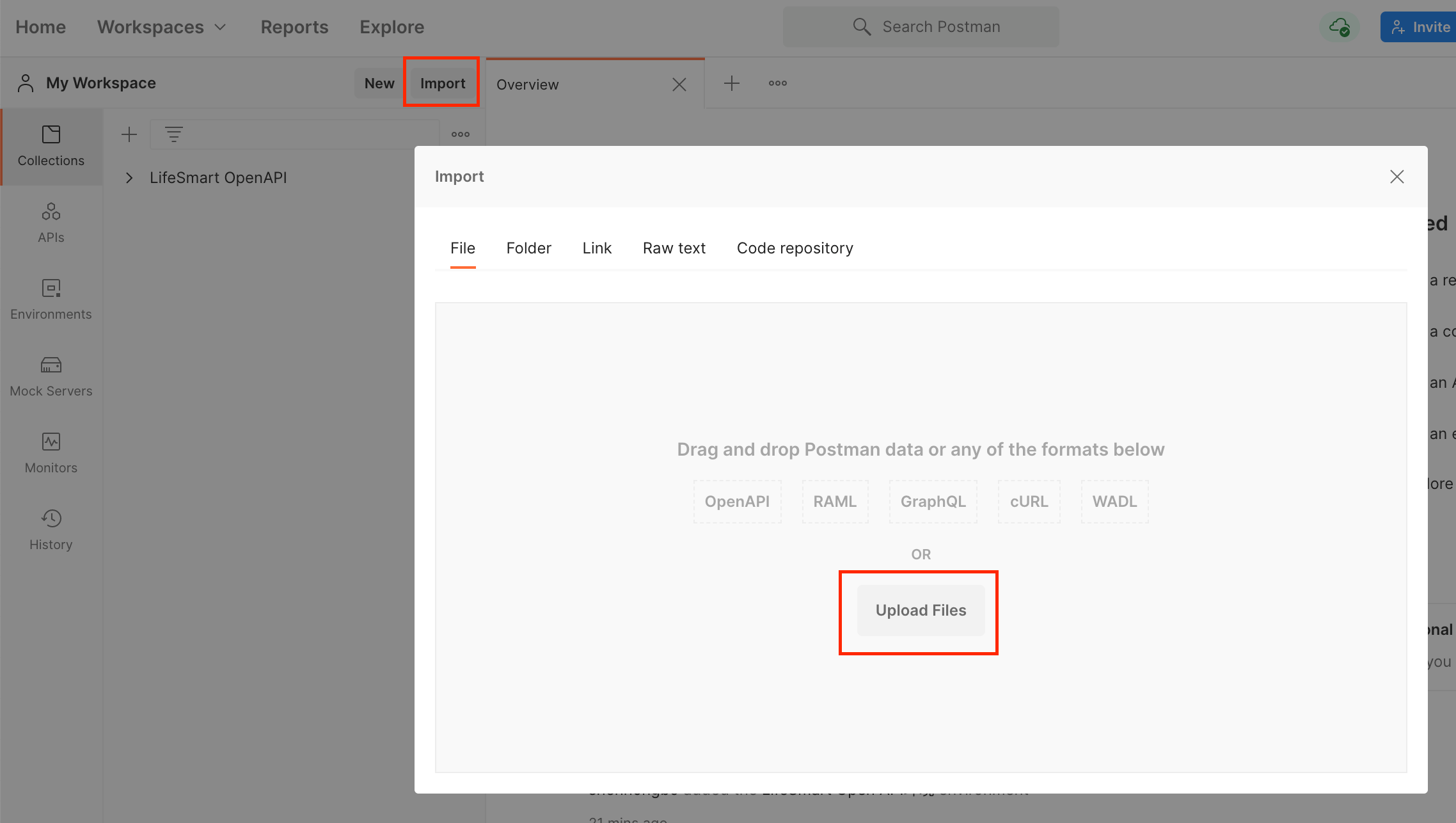Click the RAML format label
Screen dimensions: 1456x823
coord(835,502)
